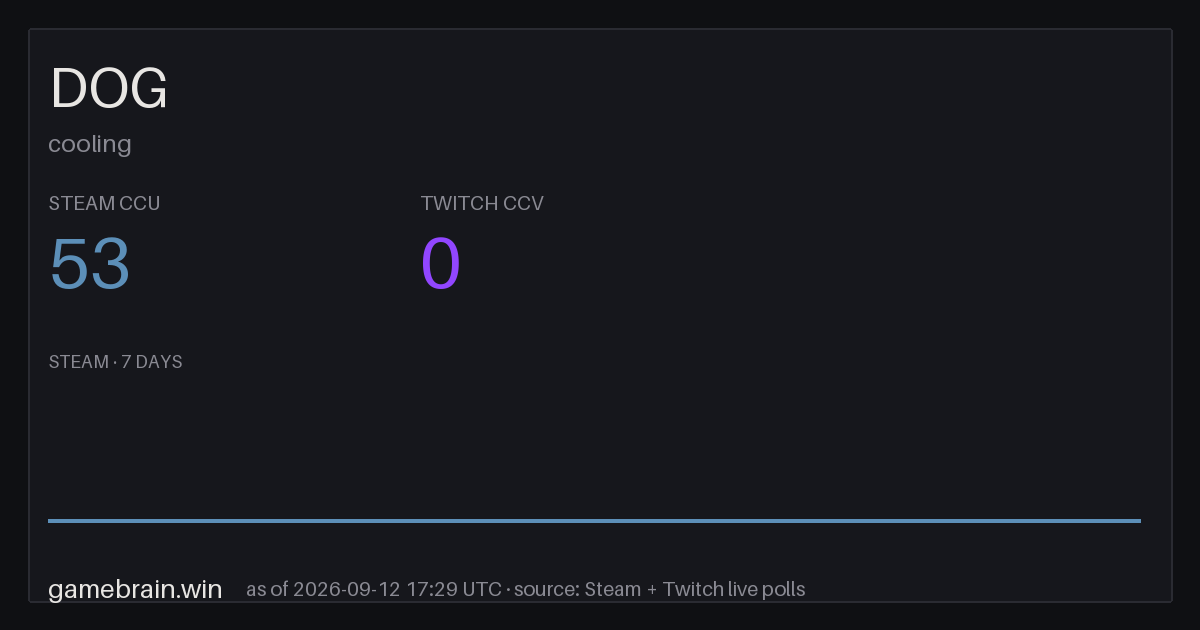Click the purple Twitch viewer count 0
This screenshot has height=630, width=1200.
pos(441,264)
